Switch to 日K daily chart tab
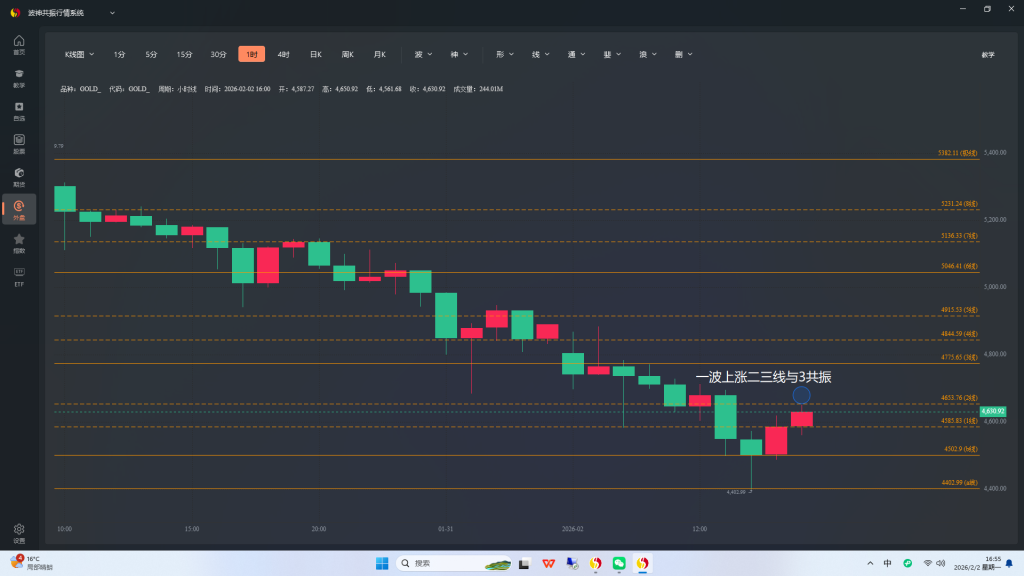 (x=315, y=54)
